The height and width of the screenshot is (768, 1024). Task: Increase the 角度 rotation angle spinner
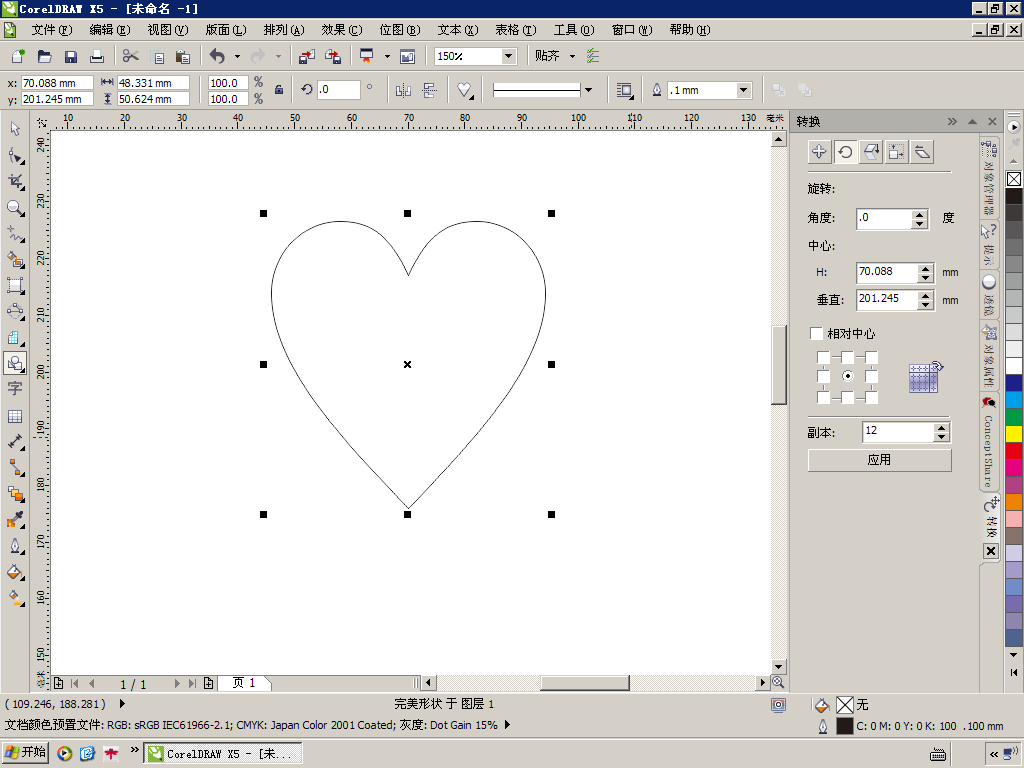coord(920,214)
